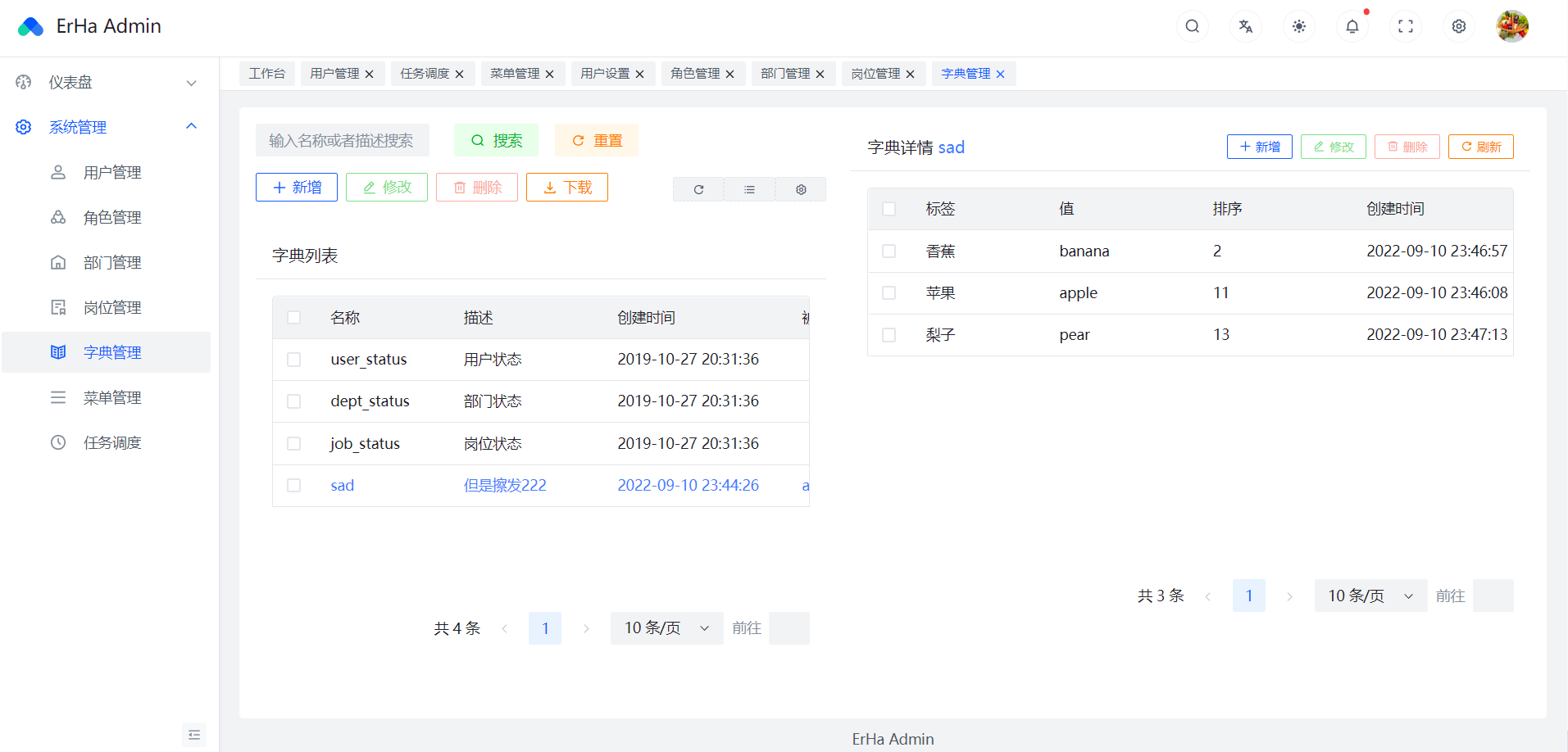
Task: Check the 苹果 apple row checkbox
Action: (x=889, y=292)
